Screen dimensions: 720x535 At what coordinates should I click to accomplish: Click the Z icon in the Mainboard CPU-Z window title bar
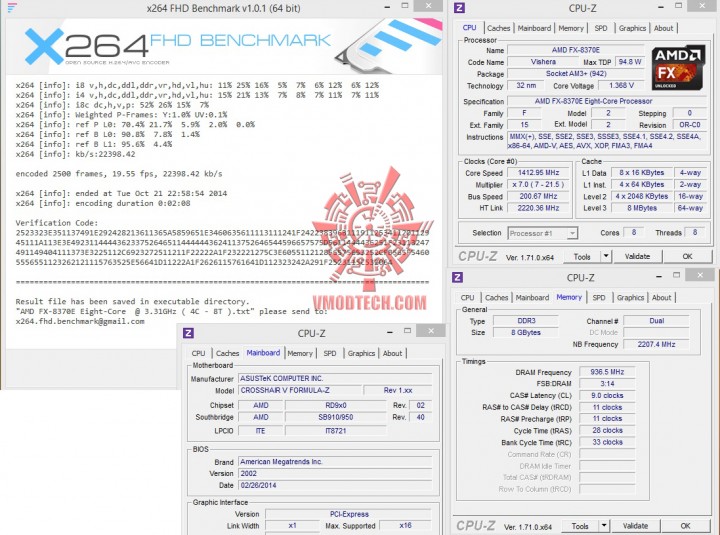[188, 333]
